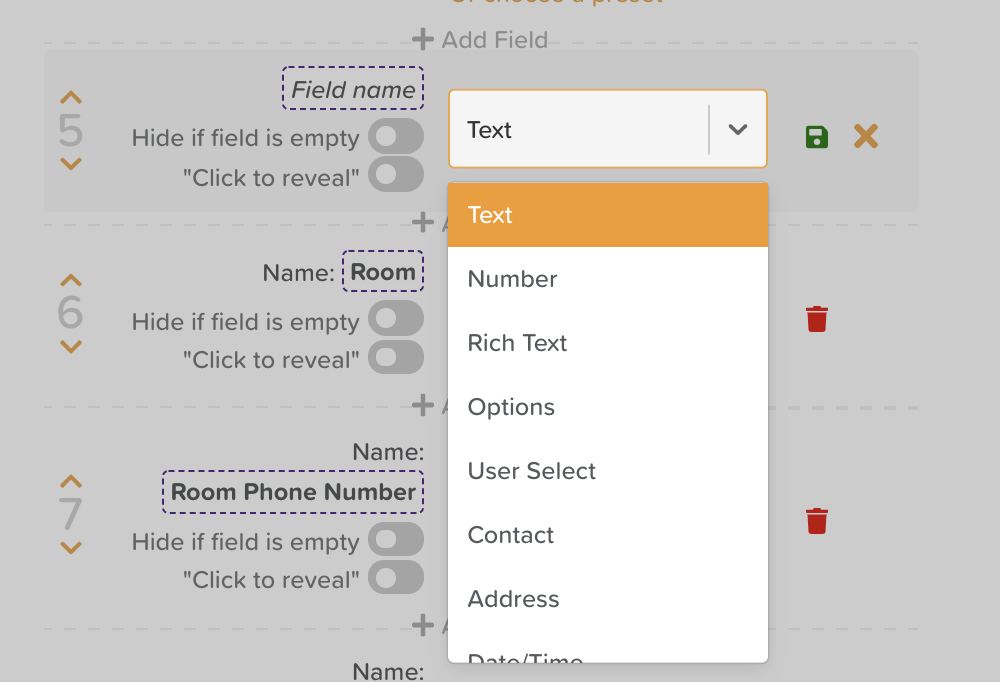This screenshot has width=1000, height=682.
Task: Click the Field name input box
Action: point(353,89)
